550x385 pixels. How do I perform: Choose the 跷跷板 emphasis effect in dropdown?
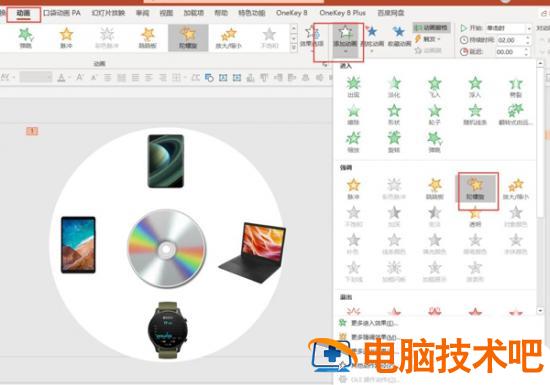point(435,189)
